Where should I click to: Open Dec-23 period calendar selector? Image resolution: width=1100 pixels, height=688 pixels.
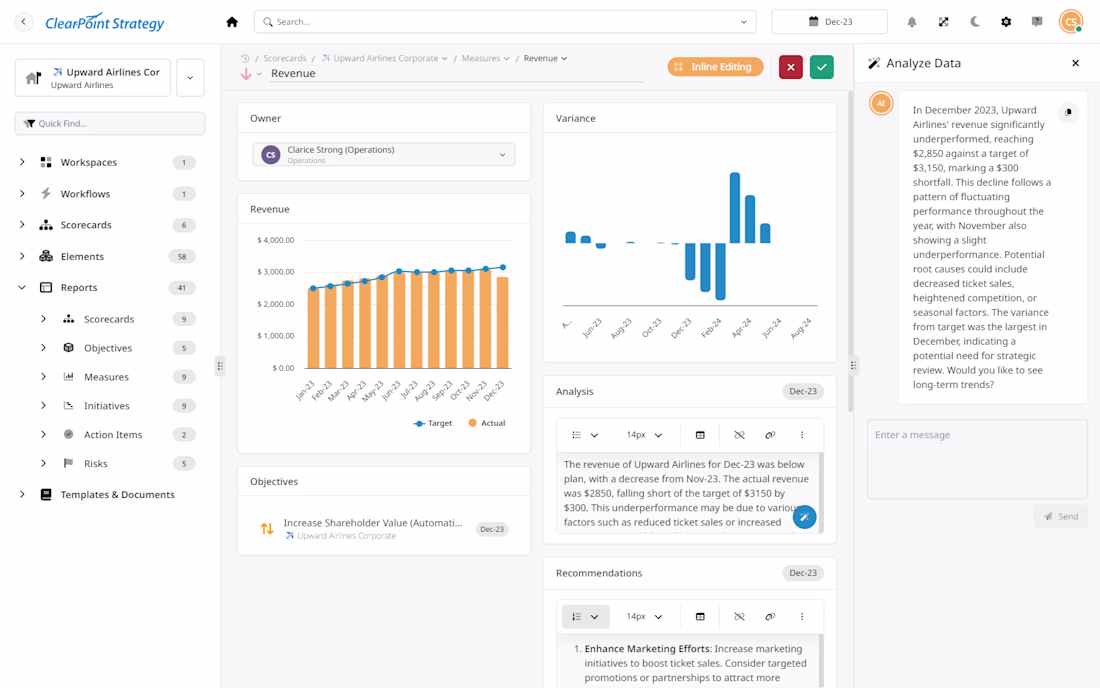coord(829,22)
